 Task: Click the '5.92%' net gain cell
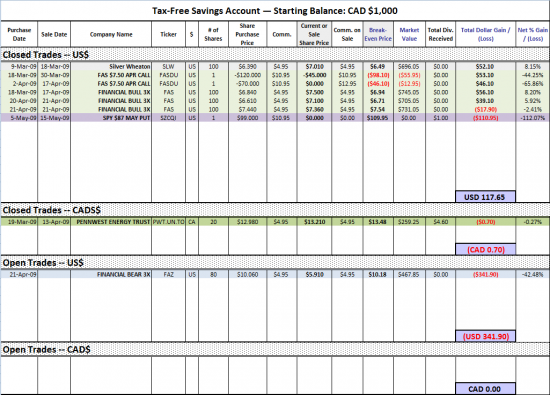[x=532, y=101]
